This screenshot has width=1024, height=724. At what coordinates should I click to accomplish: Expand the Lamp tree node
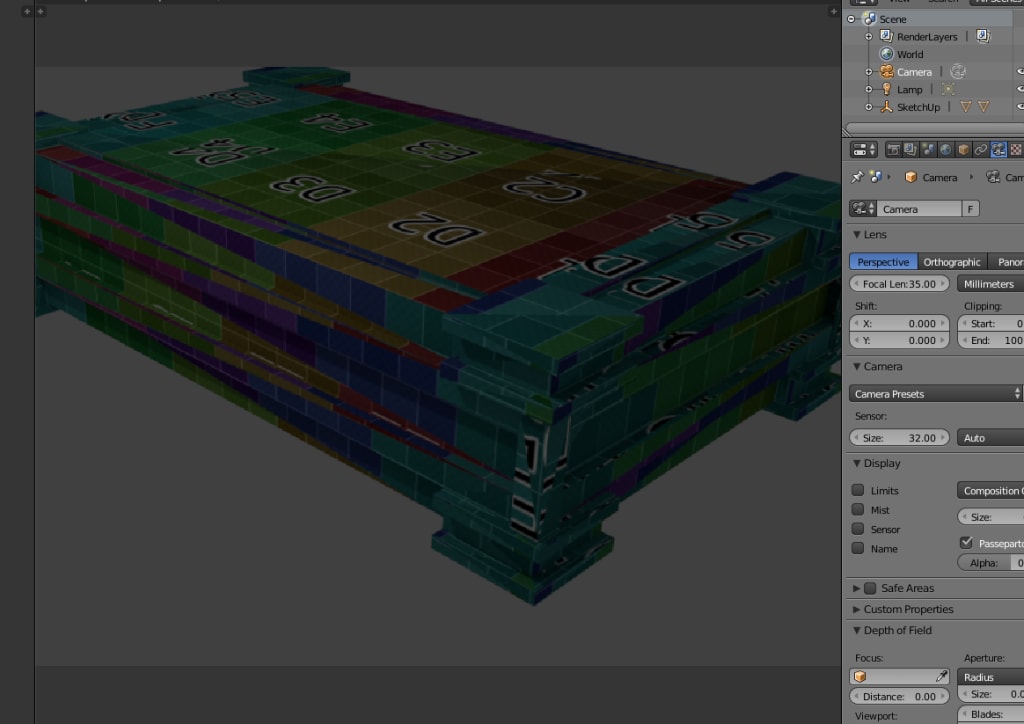click(869, 89)
